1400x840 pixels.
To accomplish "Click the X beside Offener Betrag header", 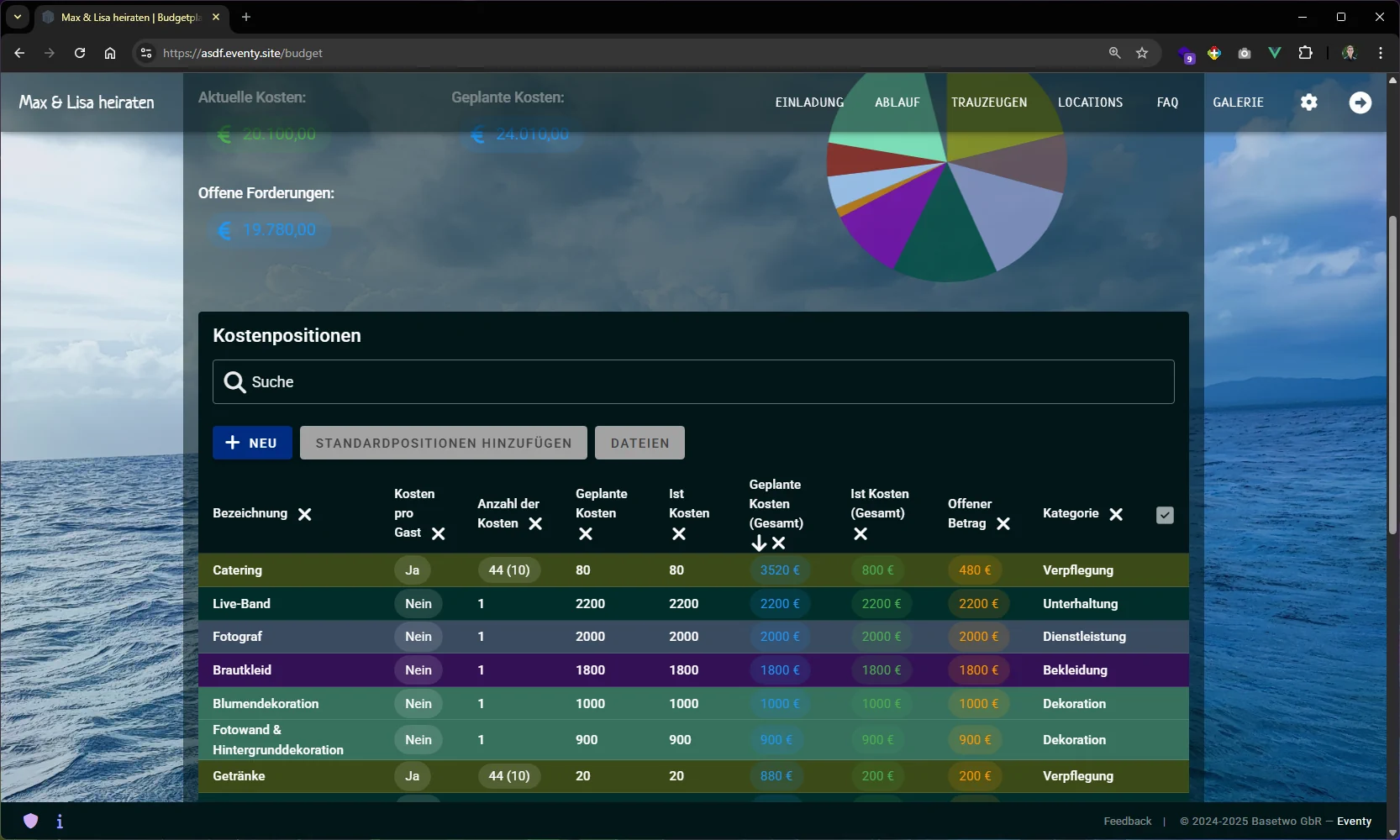I will pyautogui.click(x=1003, y=524).
